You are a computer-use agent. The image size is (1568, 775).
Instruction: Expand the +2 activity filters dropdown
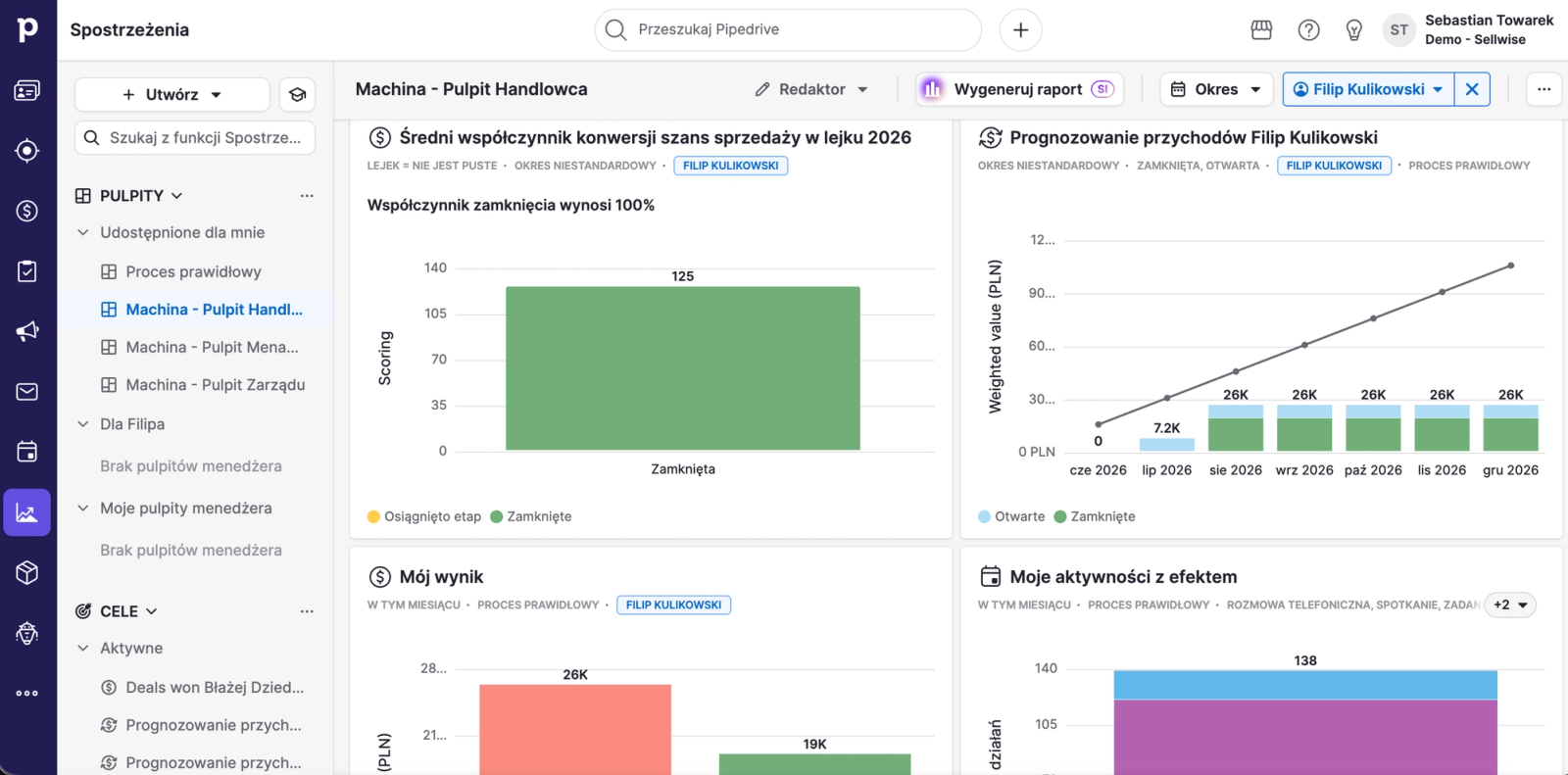pyautogui.click(x=1510, y=605)
